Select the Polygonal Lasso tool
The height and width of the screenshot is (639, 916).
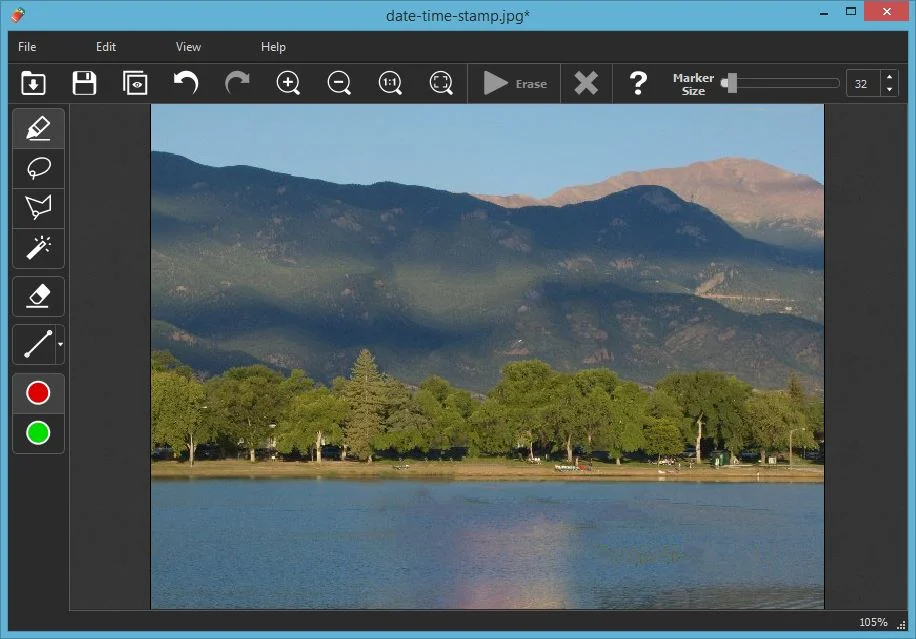pyautogui.click(x=38, y=208)
